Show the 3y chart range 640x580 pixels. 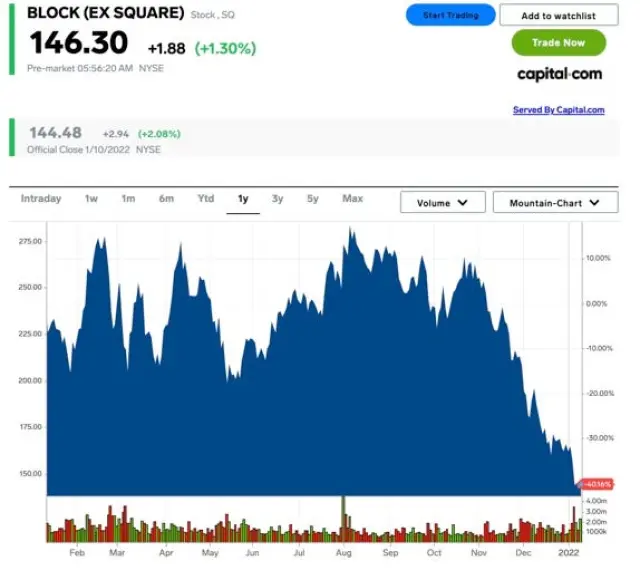coord(278,199)
